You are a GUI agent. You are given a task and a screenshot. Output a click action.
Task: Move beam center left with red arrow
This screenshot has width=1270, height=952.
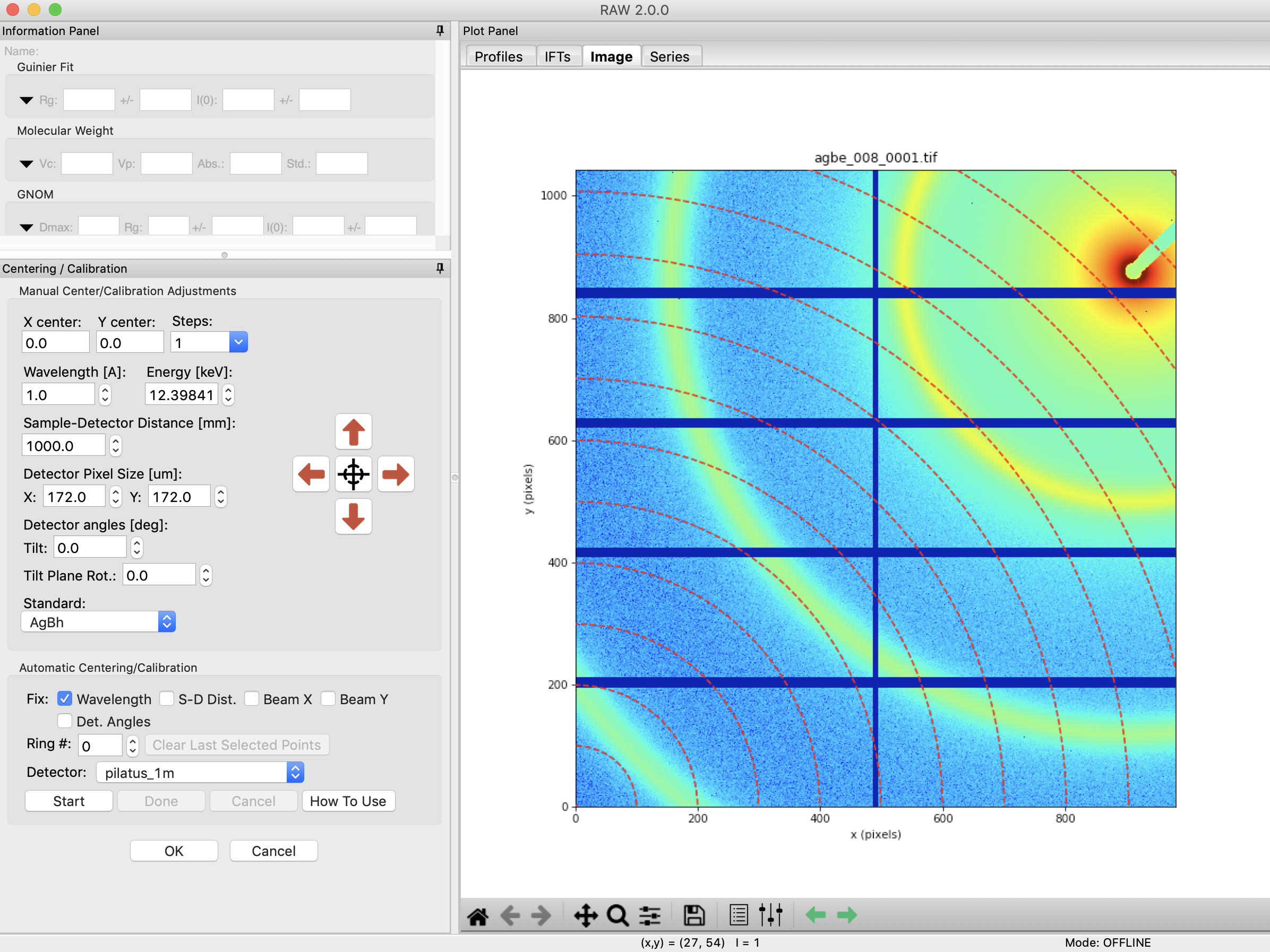(x=311, y=474)
